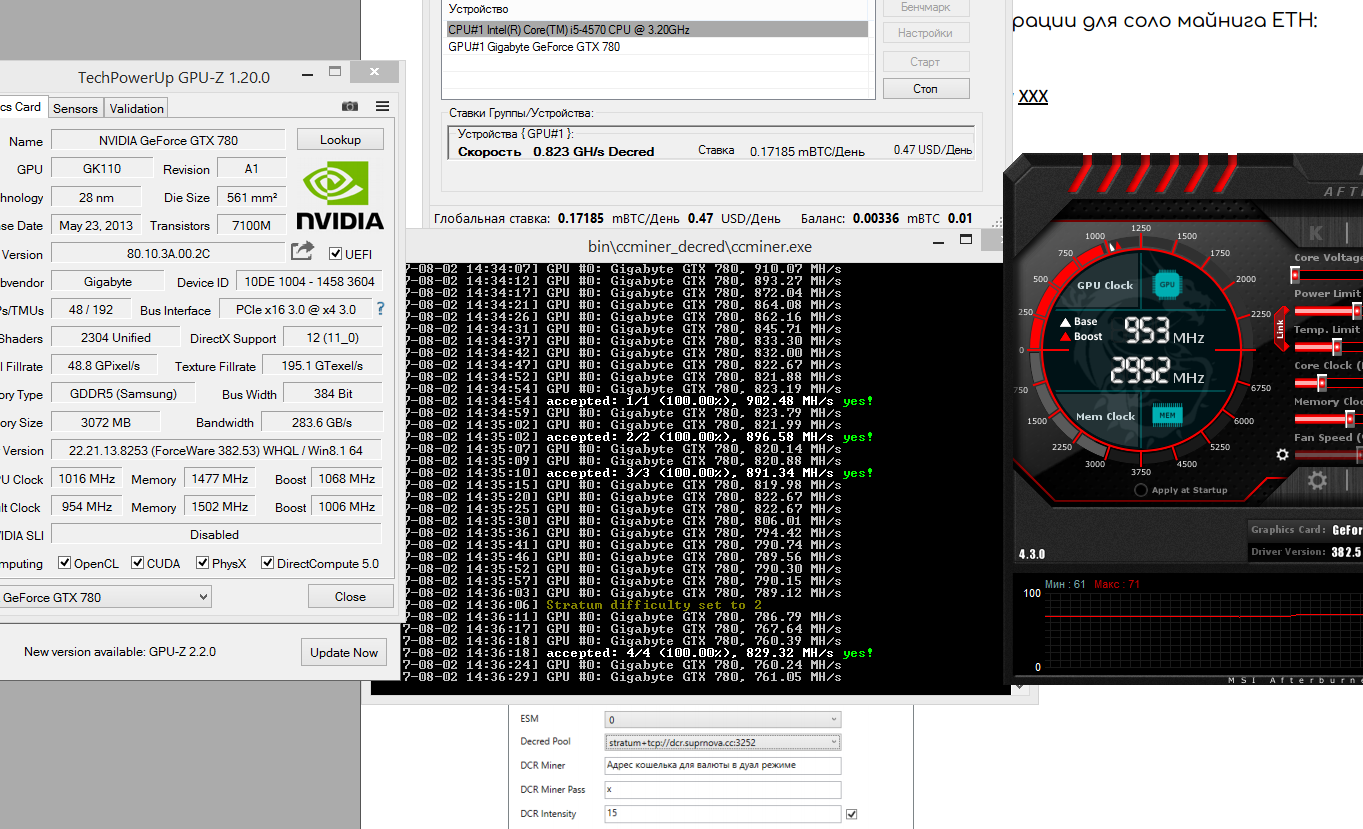1363x829 pixels.
Task: Click the Update Now button
Action: pyautogui.click(x=344, y=652)
